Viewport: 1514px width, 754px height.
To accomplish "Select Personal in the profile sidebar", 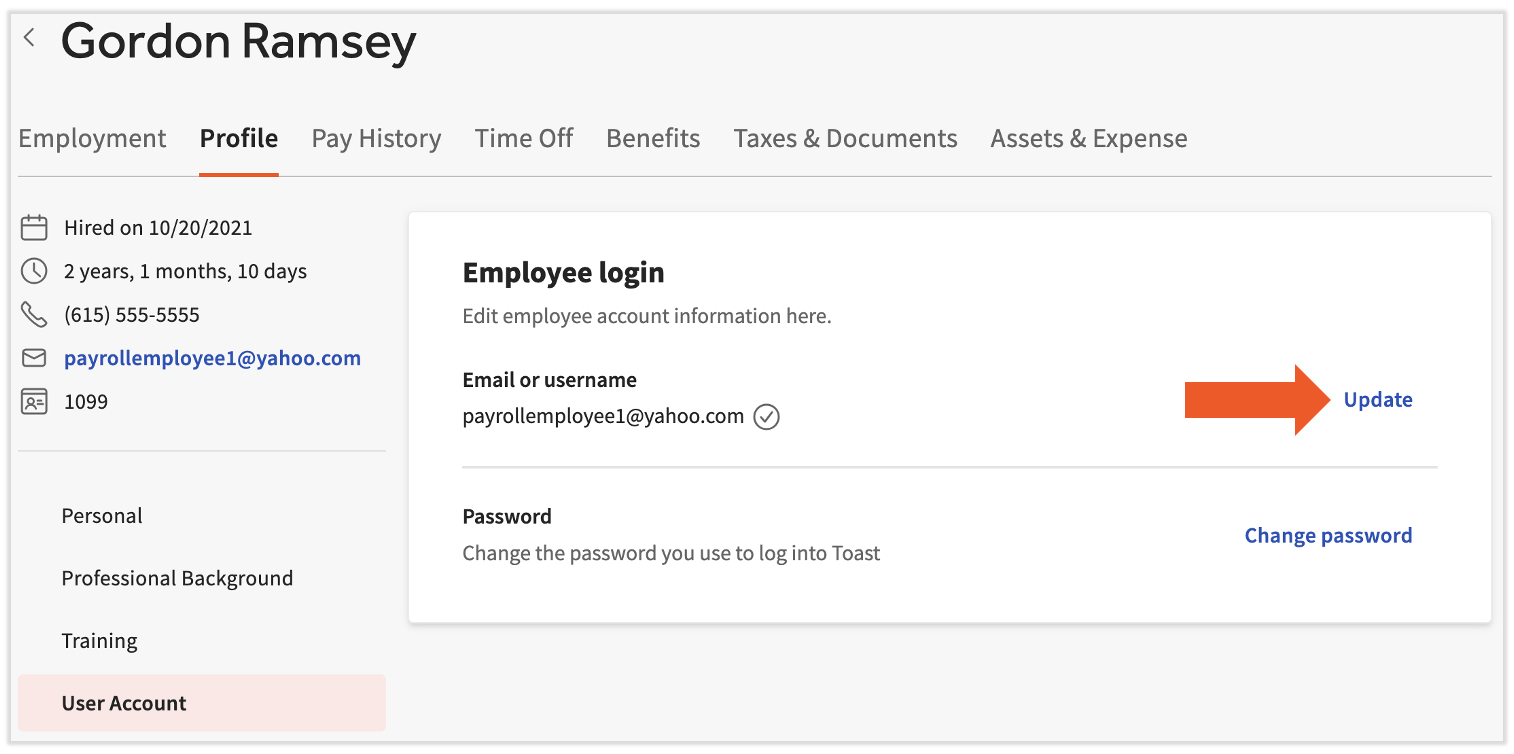I will (x=102, y=516).
